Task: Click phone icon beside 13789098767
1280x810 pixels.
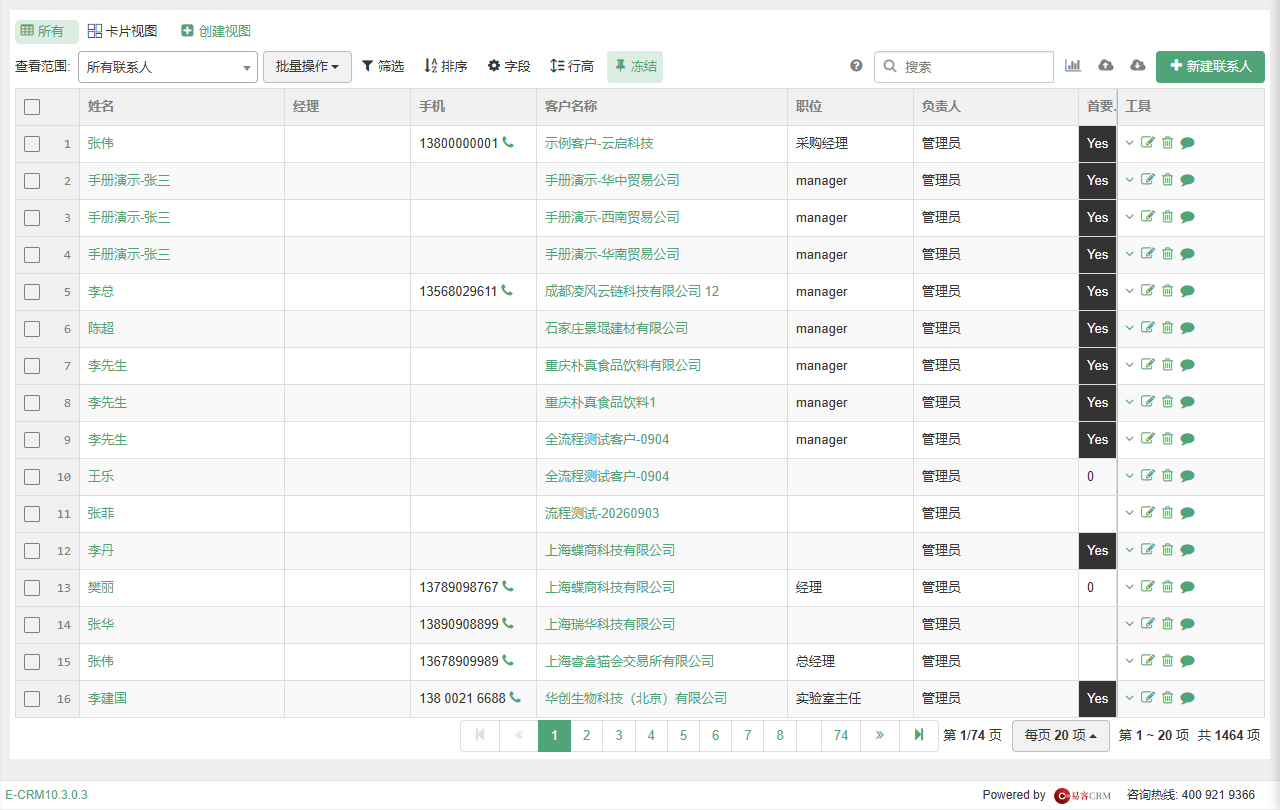Action: pos(508,587)
